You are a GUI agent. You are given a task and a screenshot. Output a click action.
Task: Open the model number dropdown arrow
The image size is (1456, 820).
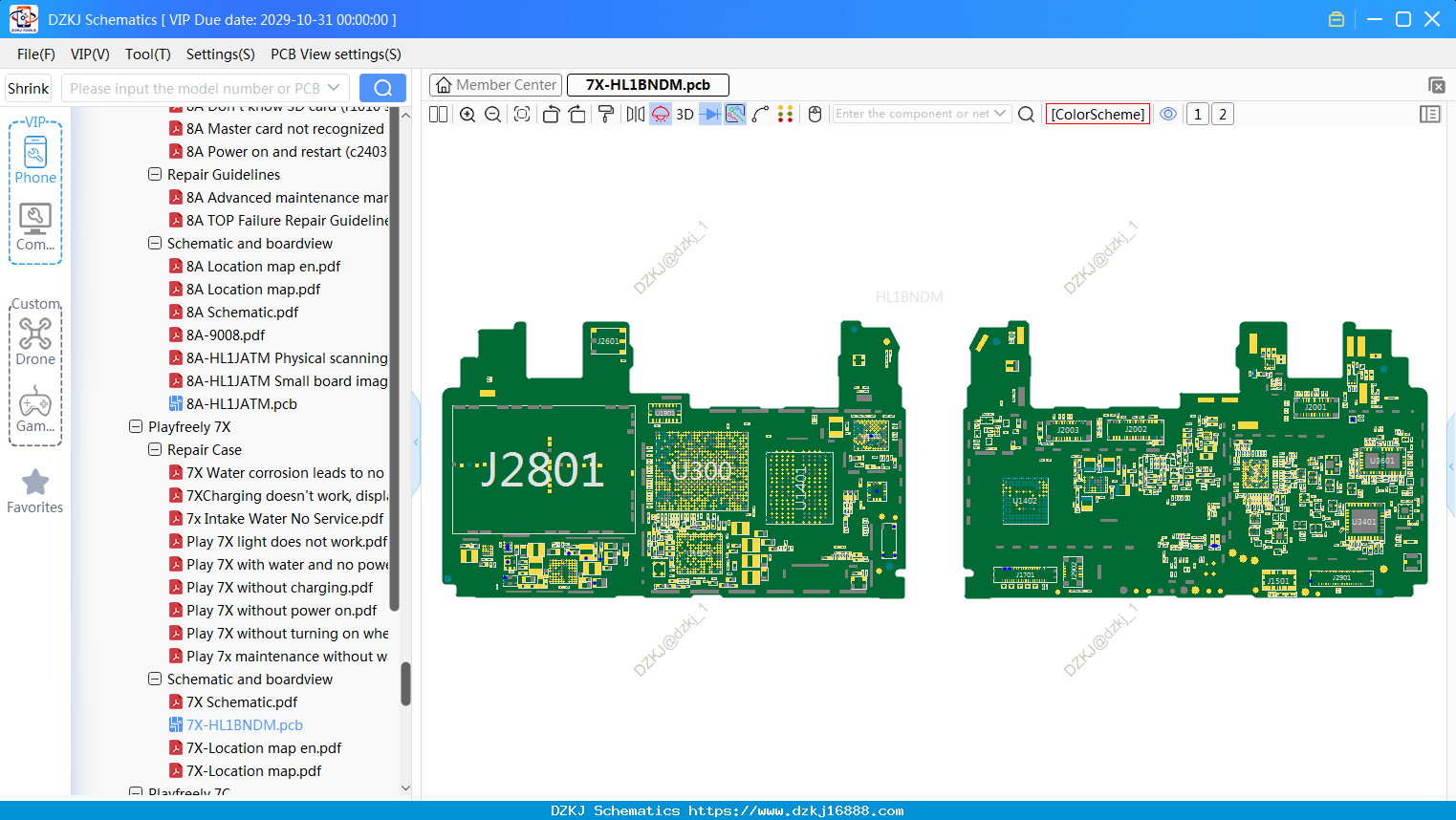pos(334,88)
